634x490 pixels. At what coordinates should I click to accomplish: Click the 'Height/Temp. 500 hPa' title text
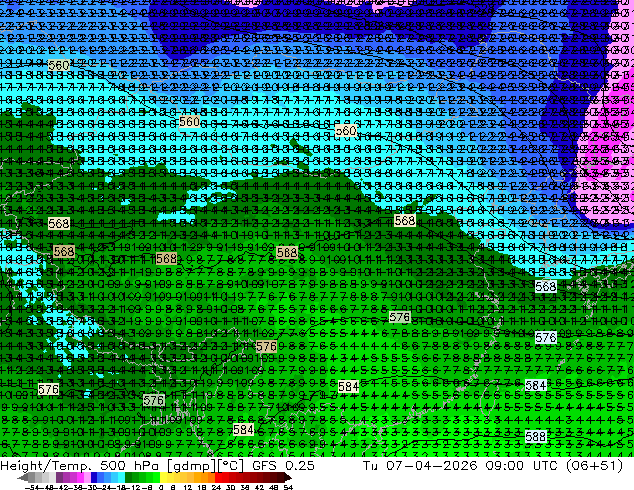pyautogui.click(x=82, y=466)
